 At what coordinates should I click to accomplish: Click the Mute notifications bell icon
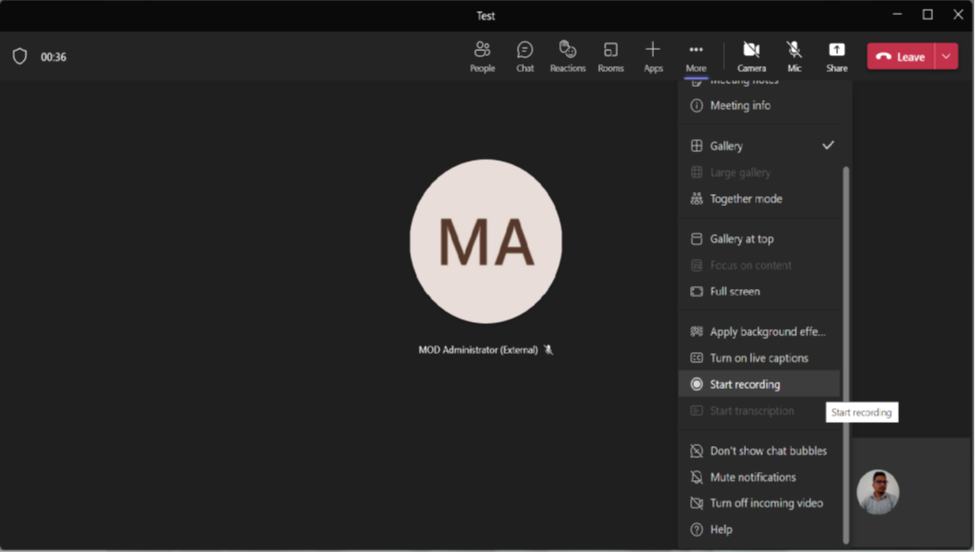[x=696, y=477]
